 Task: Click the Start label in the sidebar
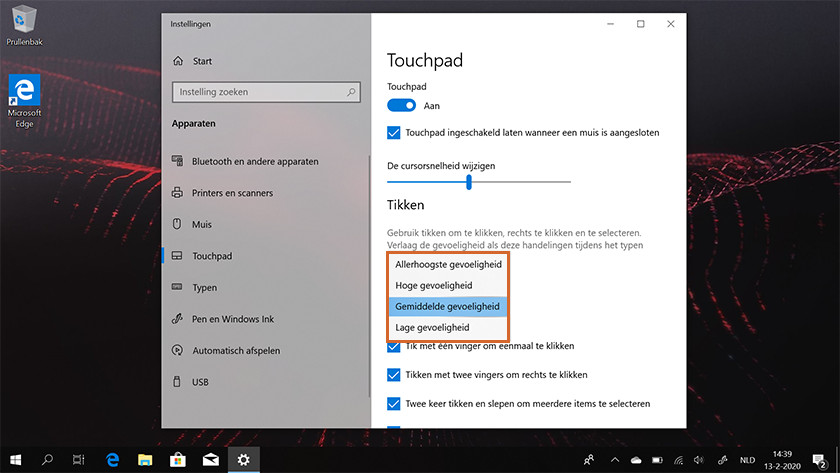tap(202, 61)
